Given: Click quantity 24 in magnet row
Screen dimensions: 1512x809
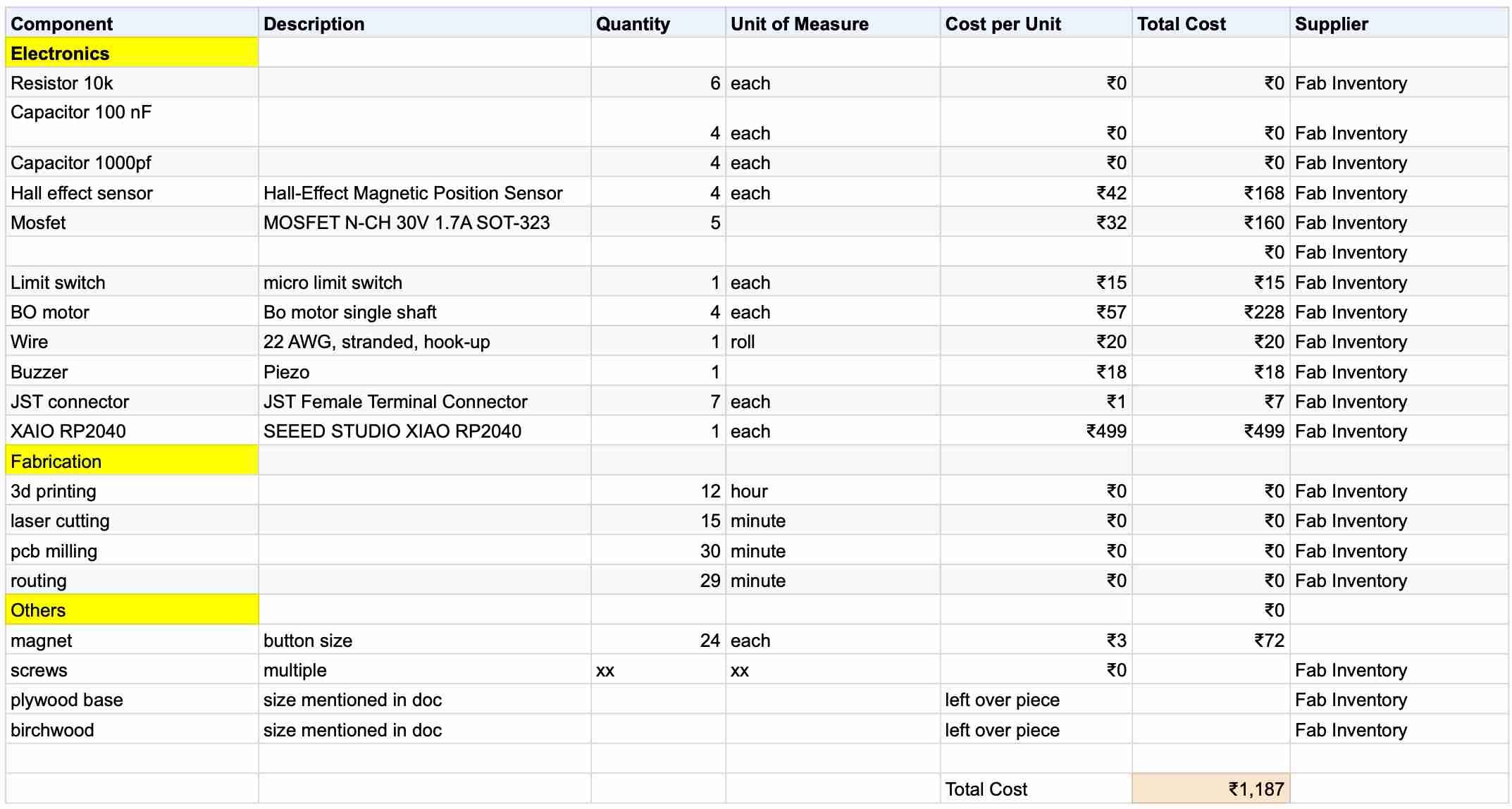Looking at the screenshot, I should (658, 640).
